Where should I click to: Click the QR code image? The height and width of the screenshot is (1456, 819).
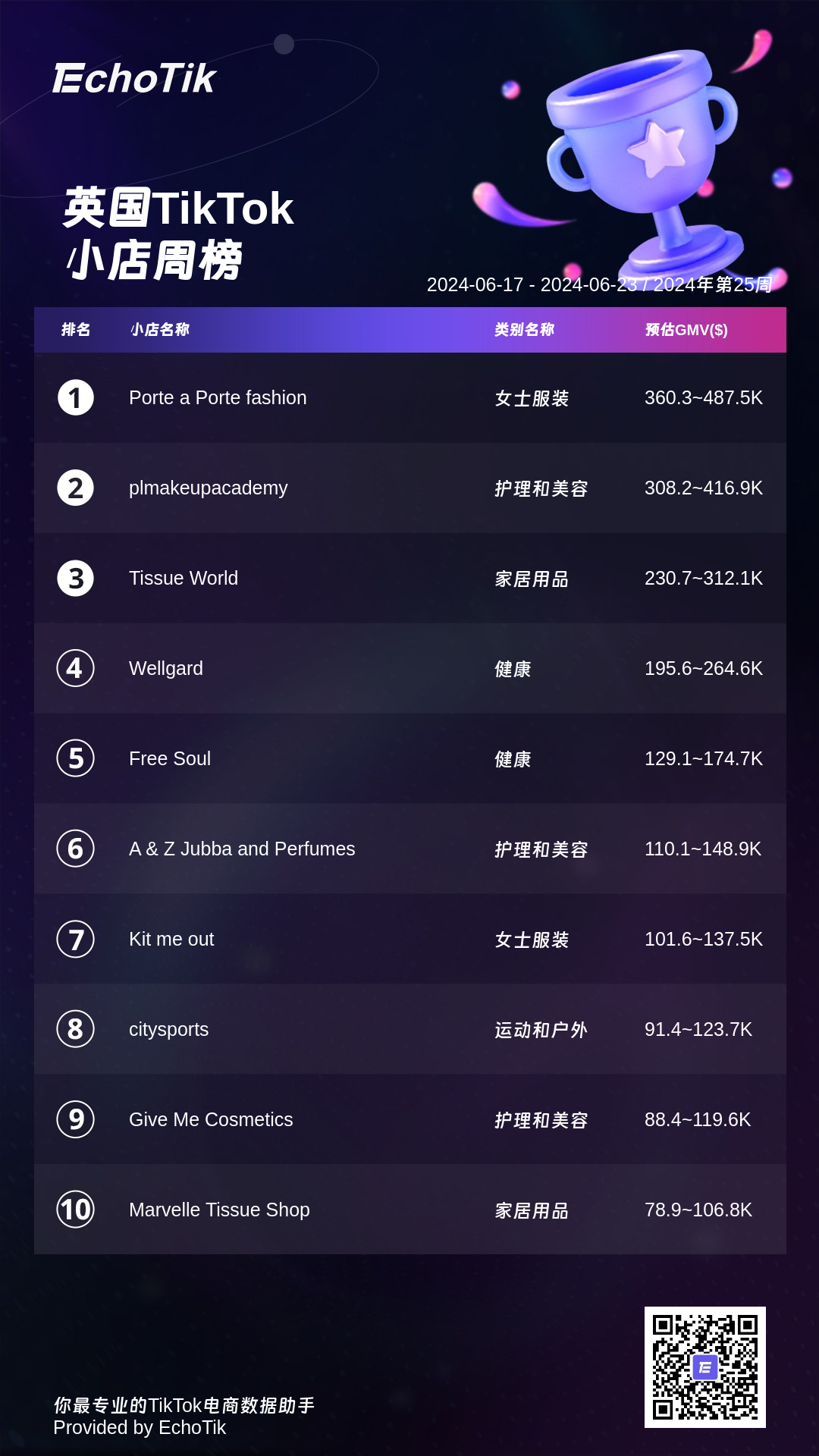[705, 1367]
